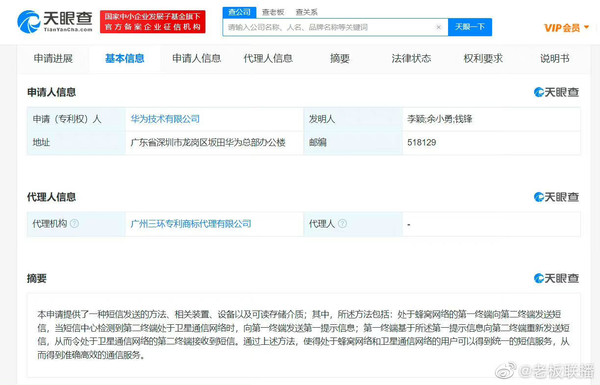Open the VIP会员 dropdown
The width and height of the screenshot is (600, 385).
click(x=566, y=28)
